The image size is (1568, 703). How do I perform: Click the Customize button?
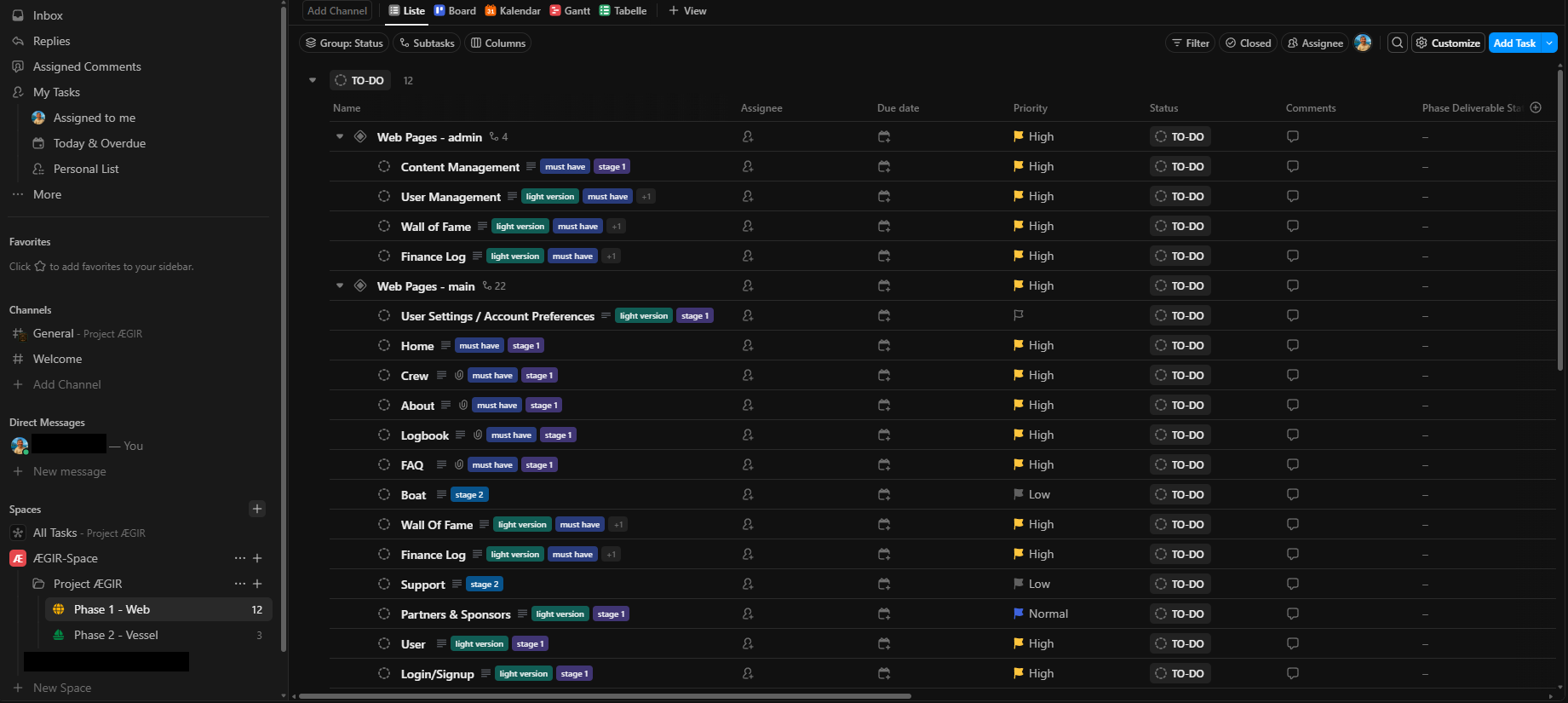point(1448,43)
